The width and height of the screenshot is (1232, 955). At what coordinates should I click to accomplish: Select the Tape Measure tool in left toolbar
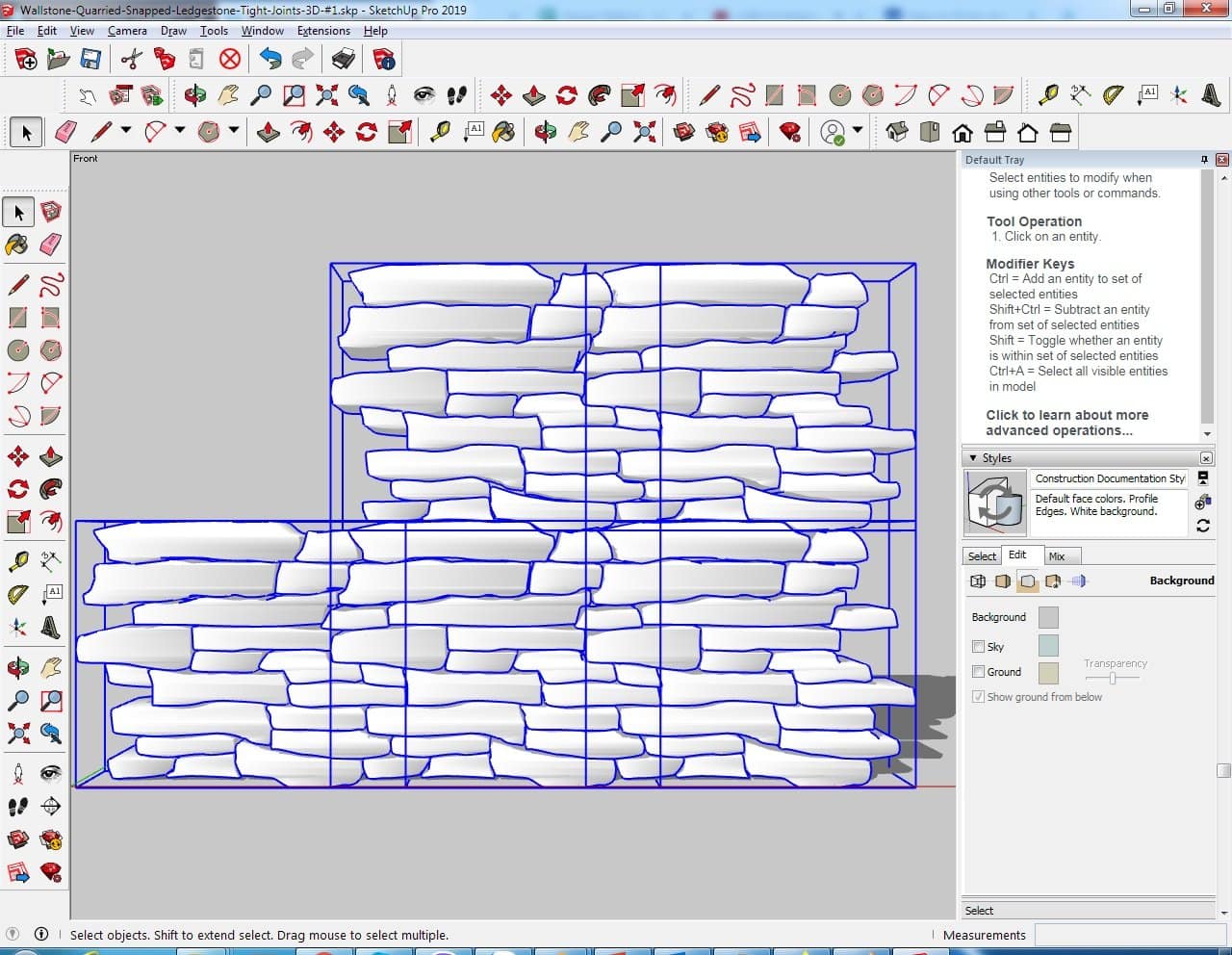[x=17, y=561]
